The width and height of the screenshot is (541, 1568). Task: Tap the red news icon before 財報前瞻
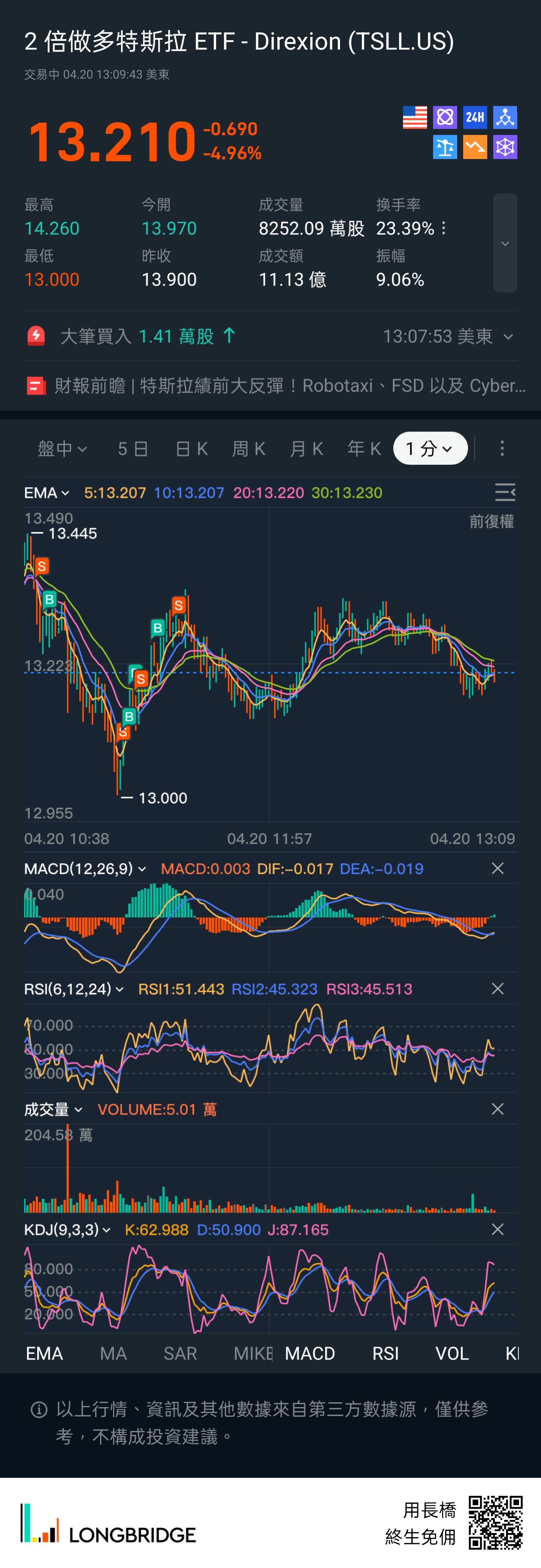tap(36, 386)
